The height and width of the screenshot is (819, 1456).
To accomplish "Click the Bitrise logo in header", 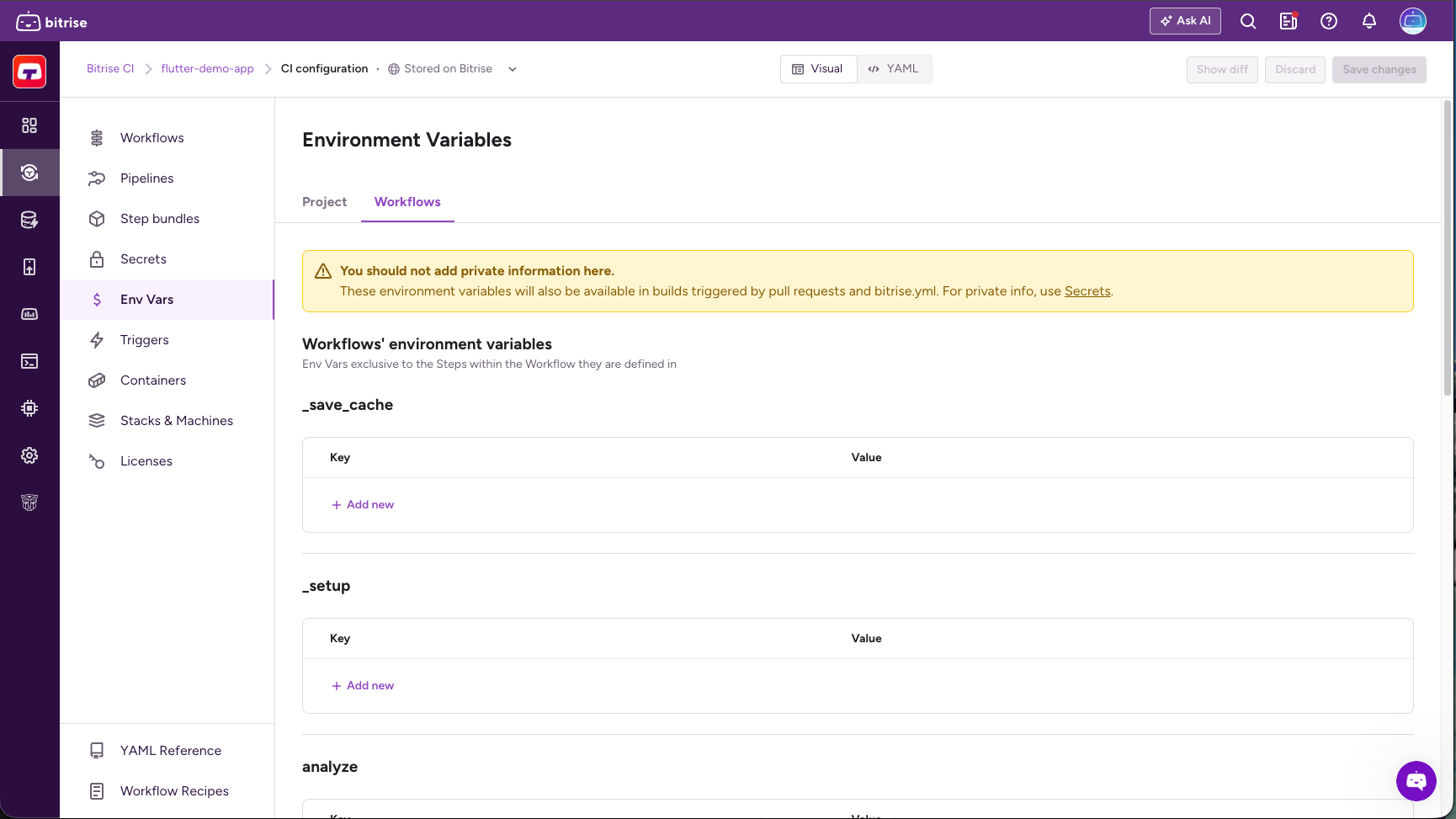I will point(51,22).
